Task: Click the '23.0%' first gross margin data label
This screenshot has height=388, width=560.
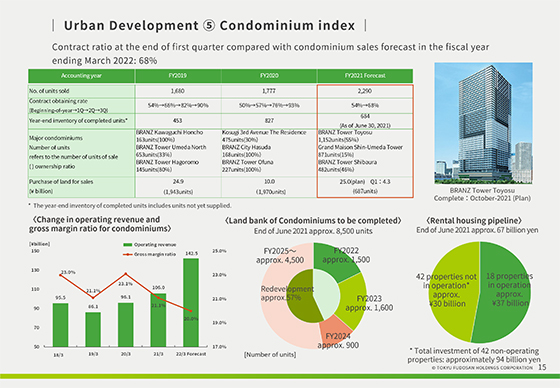Action: pos(68,272)
